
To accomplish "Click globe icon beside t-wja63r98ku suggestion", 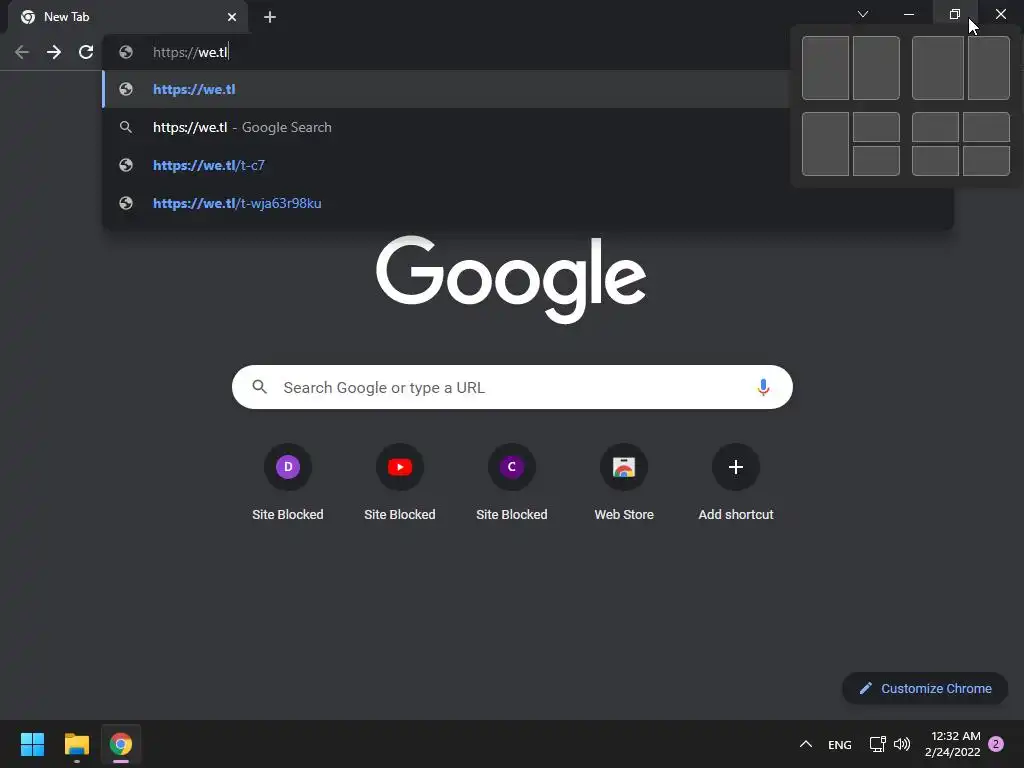I will (126, 203).
